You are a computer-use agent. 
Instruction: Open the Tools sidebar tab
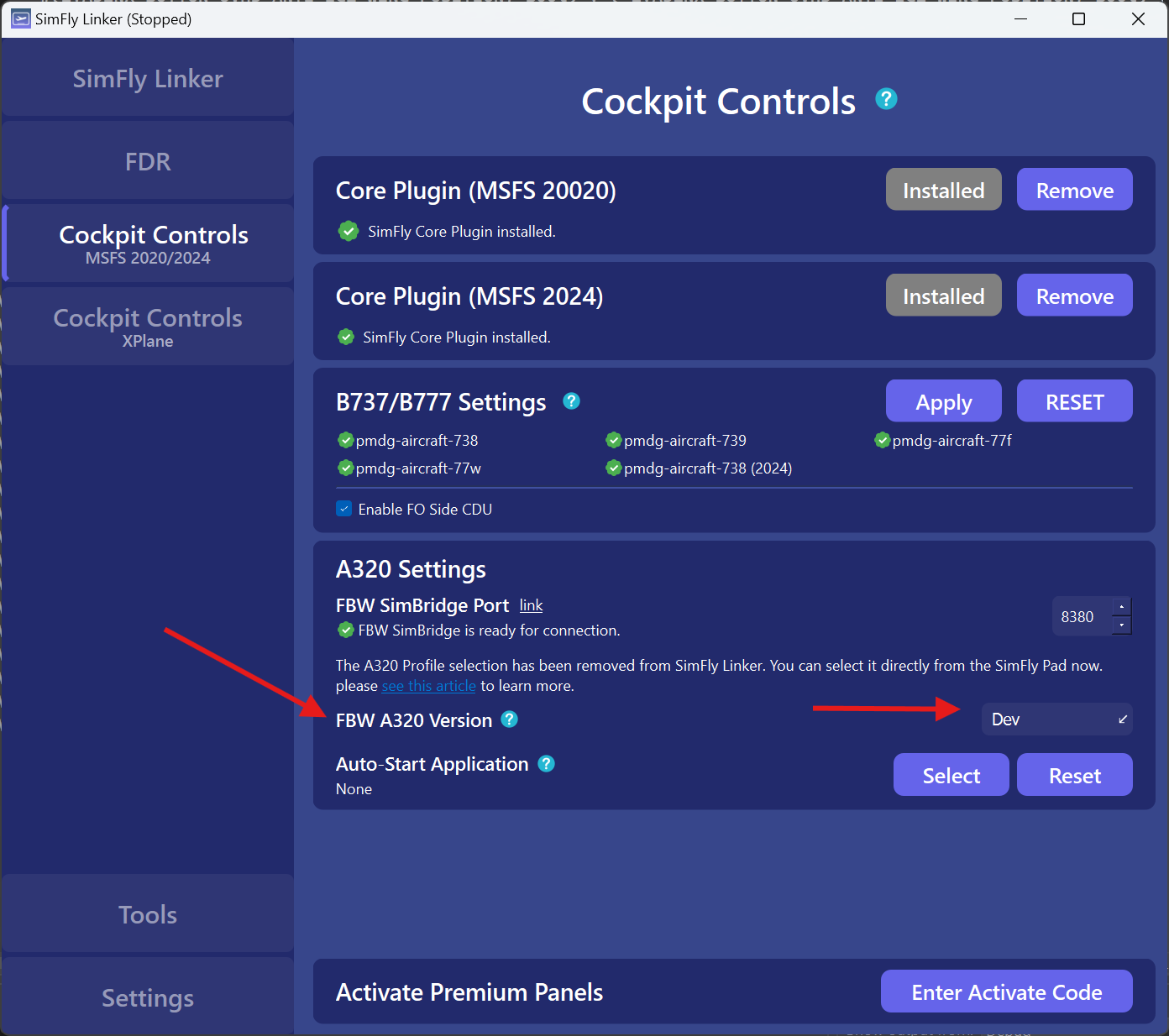(148, 913)
